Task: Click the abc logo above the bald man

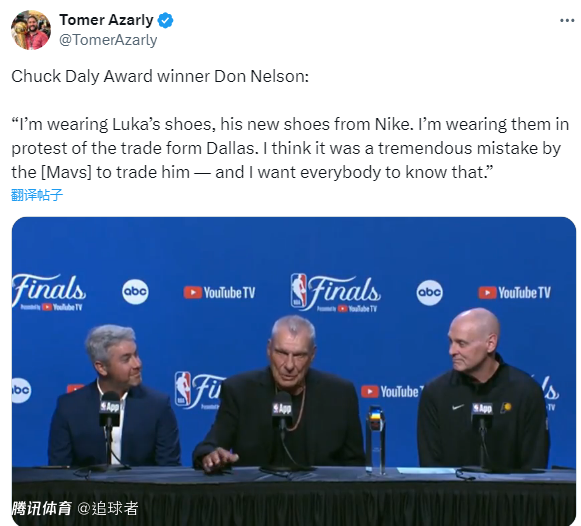Action: coord(429,293)
